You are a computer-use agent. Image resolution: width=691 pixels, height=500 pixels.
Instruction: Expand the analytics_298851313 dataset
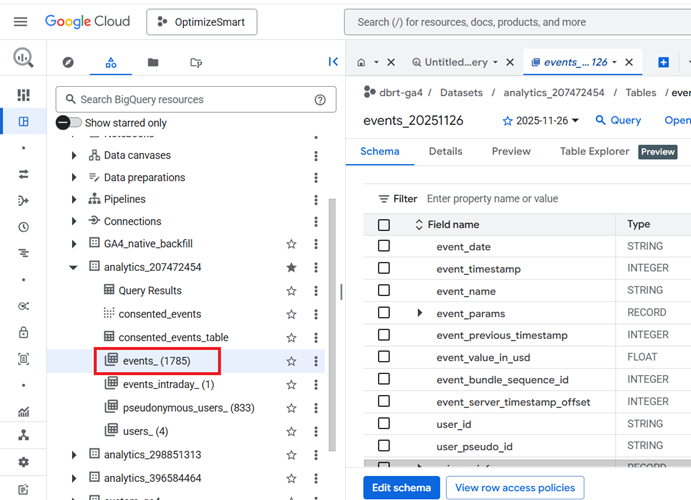point(74,455)
